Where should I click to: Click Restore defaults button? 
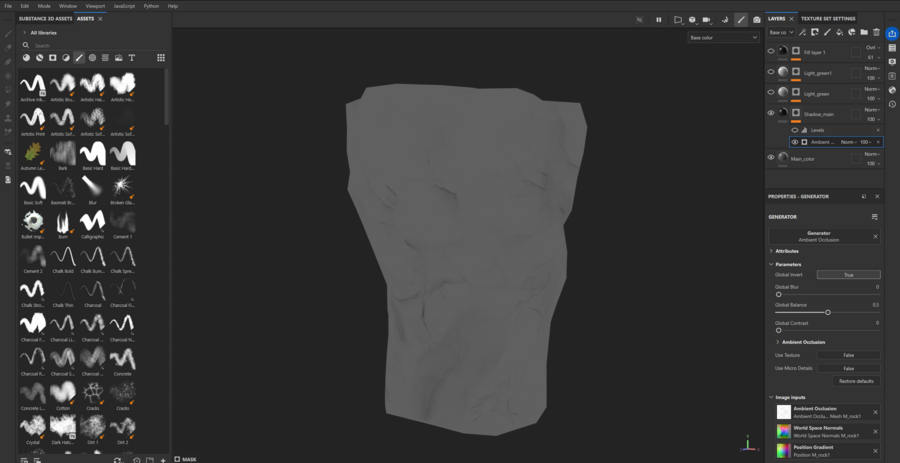(856, 381)
